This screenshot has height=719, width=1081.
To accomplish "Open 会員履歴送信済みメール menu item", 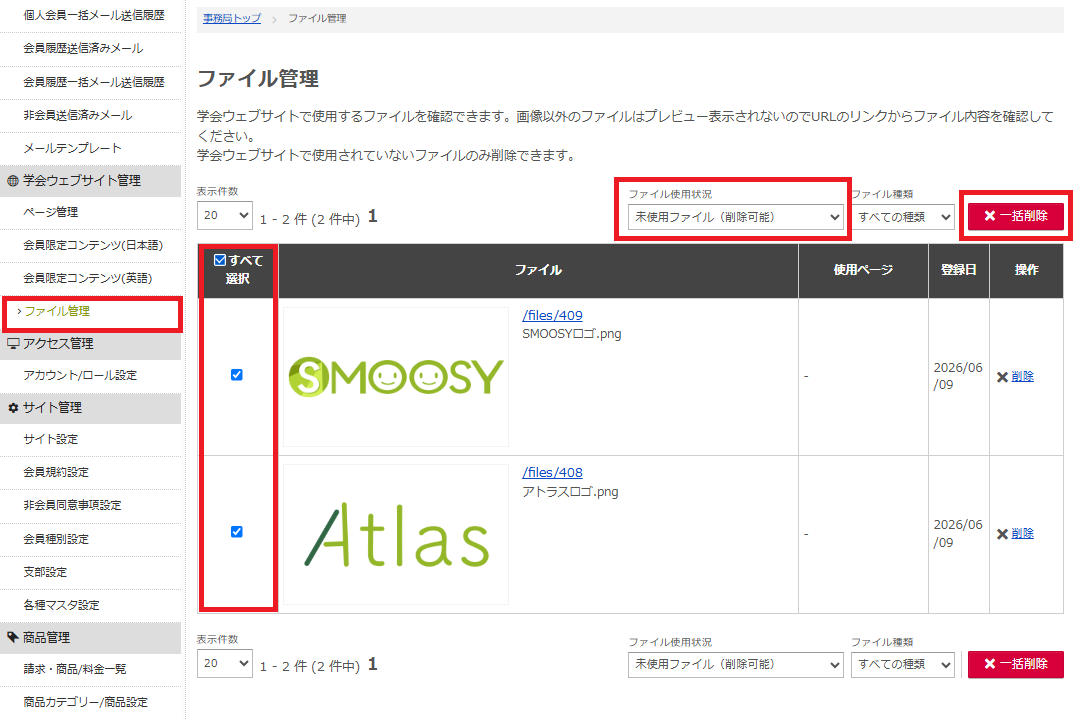I will click(83, 48).
